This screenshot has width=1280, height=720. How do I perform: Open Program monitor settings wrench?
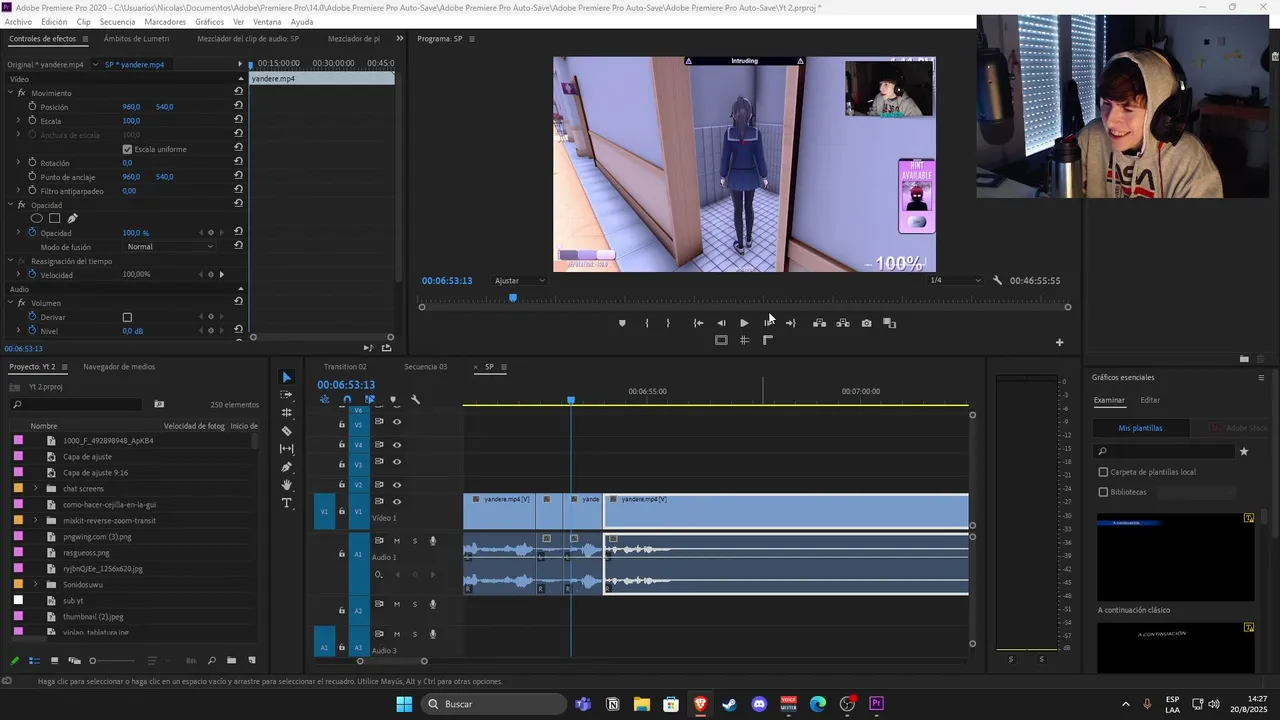pyautogui.click(x=997, y=280)
